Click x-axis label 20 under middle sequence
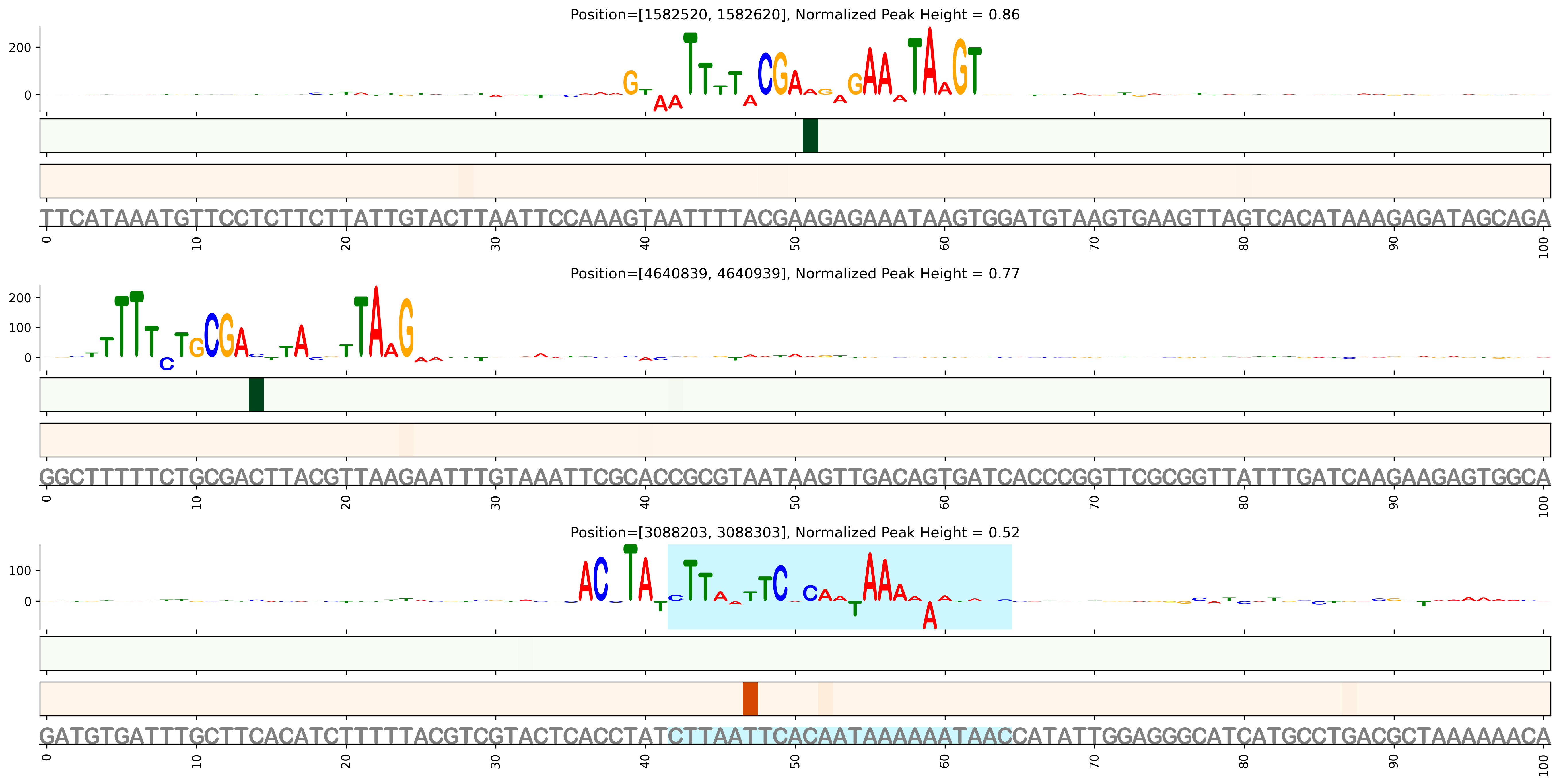The height and width of the screenshot is (784, 1559). point(346,502)
